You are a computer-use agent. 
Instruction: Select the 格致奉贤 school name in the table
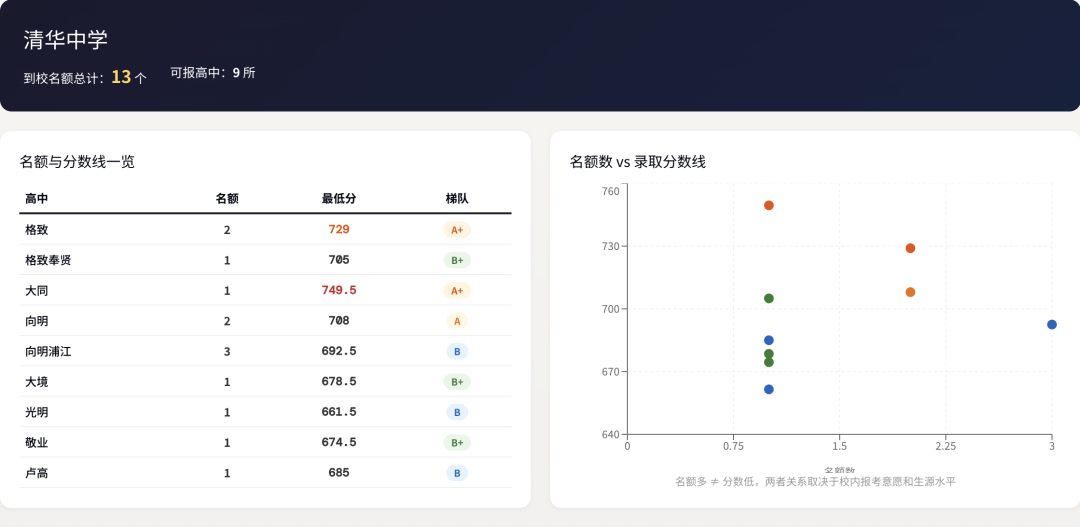pos(48,260)
